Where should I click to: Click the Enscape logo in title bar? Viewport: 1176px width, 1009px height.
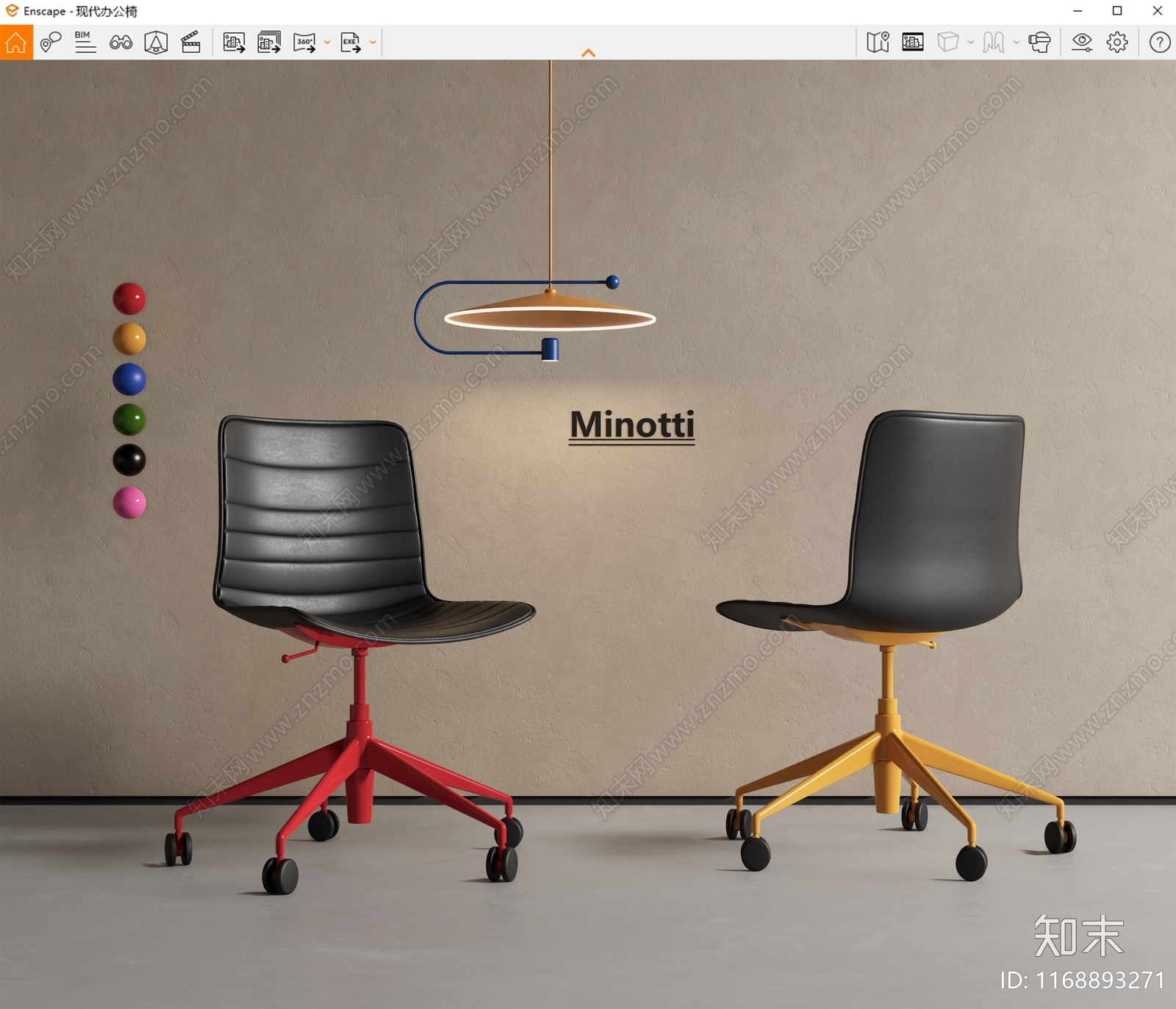click(x=12, y=10)
